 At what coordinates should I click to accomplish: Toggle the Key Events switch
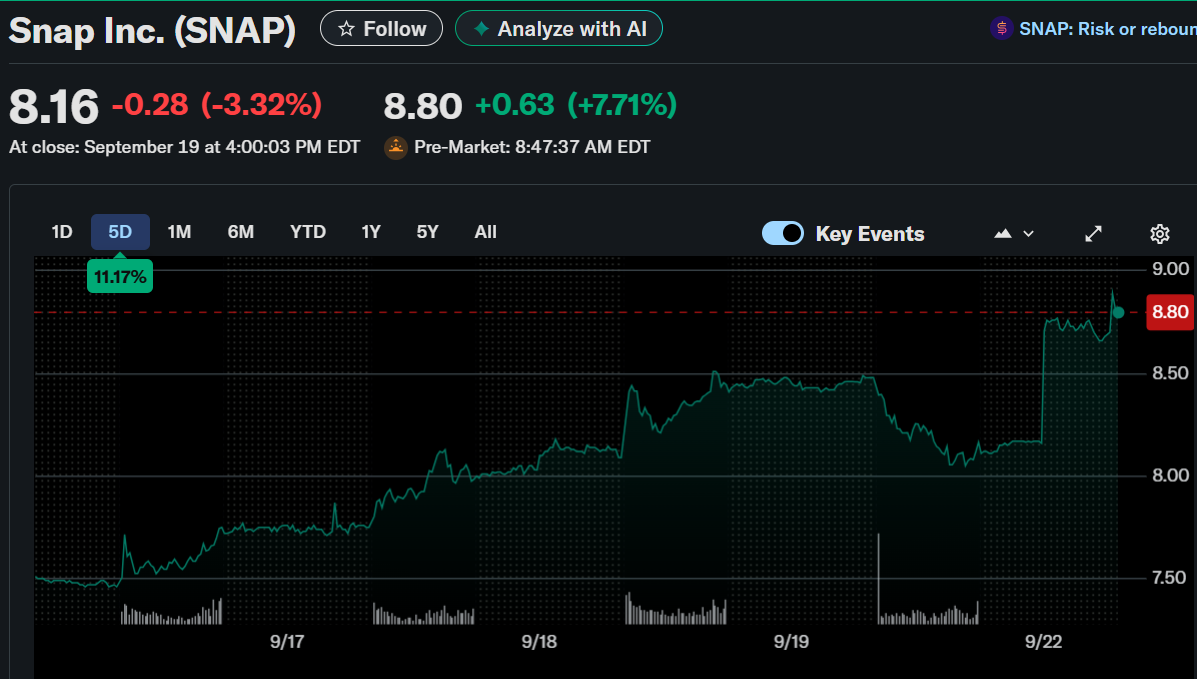(782, 233)
